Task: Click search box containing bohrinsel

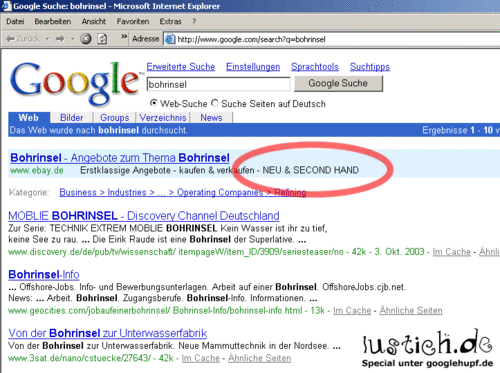Action: [x=218, y=84]
